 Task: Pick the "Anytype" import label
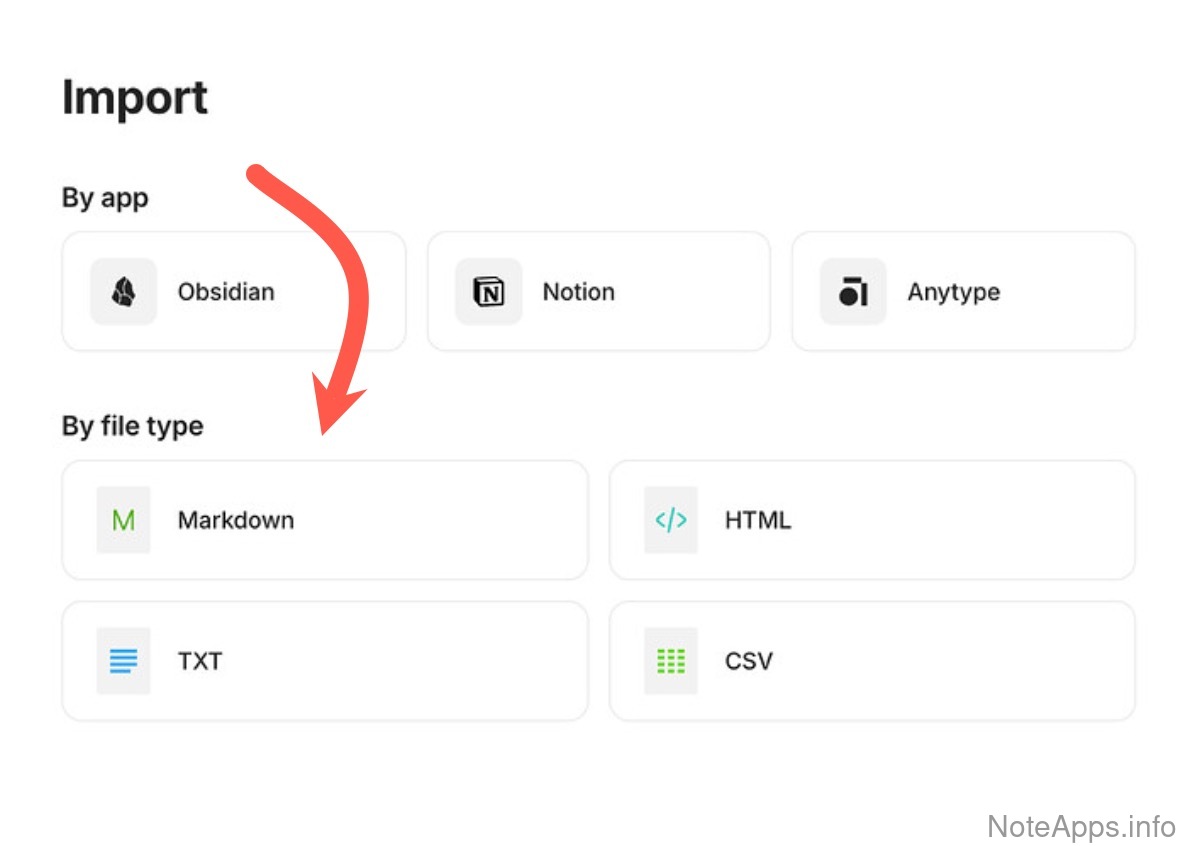(953, 292)
